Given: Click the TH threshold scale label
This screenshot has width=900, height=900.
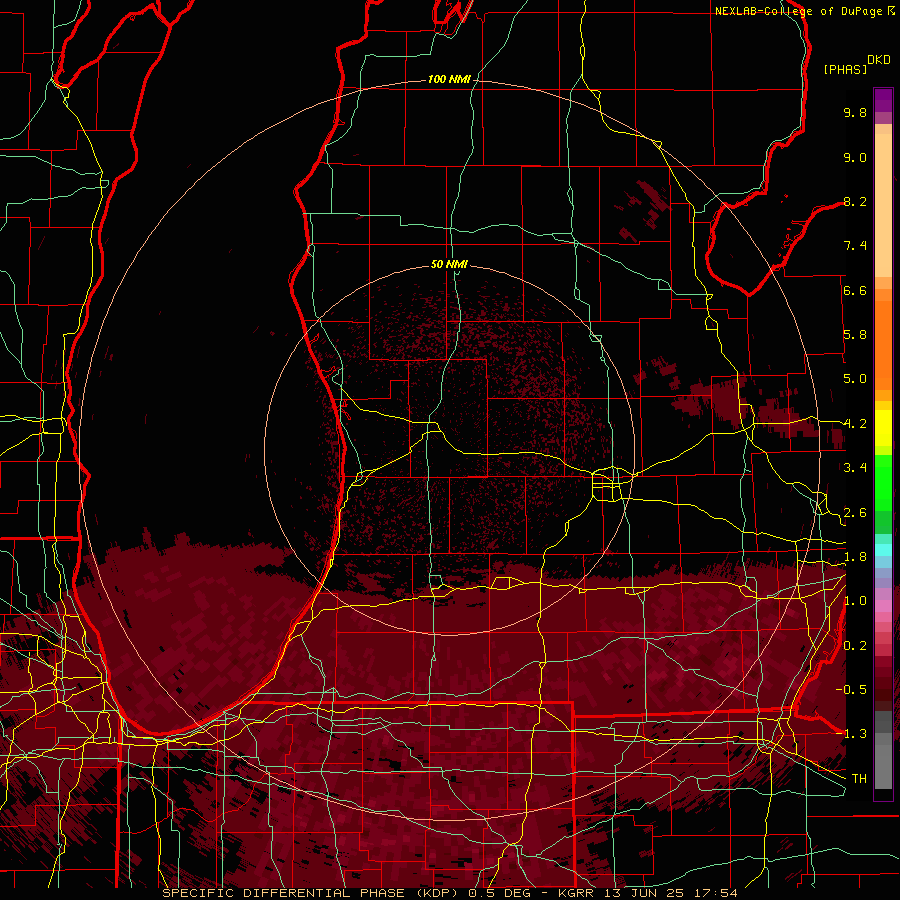Looking at the screenshot, I should click(x=859, y=779).
